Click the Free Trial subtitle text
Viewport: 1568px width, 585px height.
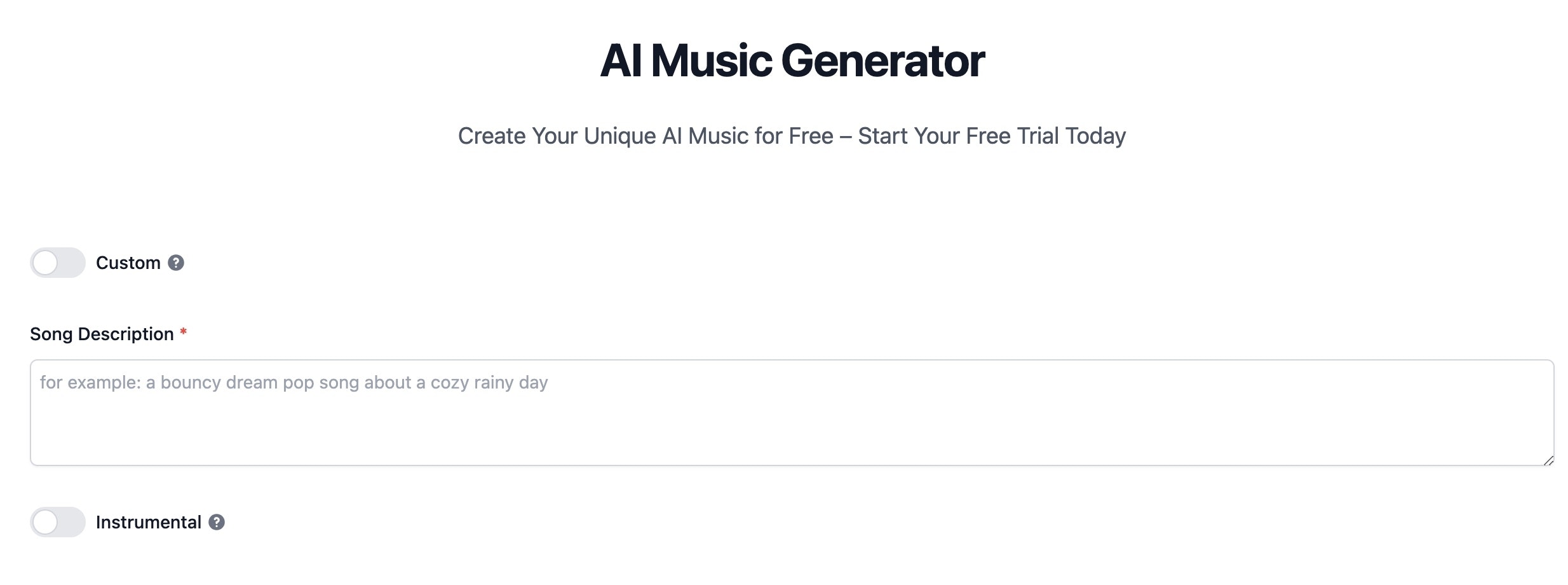click(x=792, y=136)
